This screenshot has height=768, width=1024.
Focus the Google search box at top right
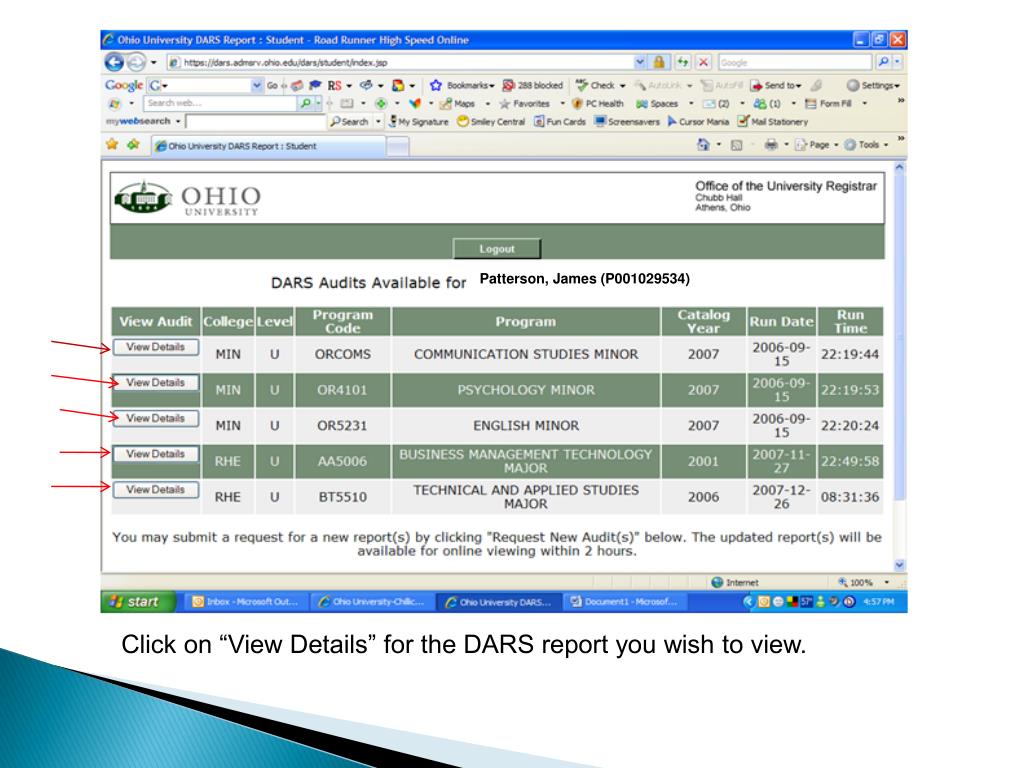click(x=795, y=62)
